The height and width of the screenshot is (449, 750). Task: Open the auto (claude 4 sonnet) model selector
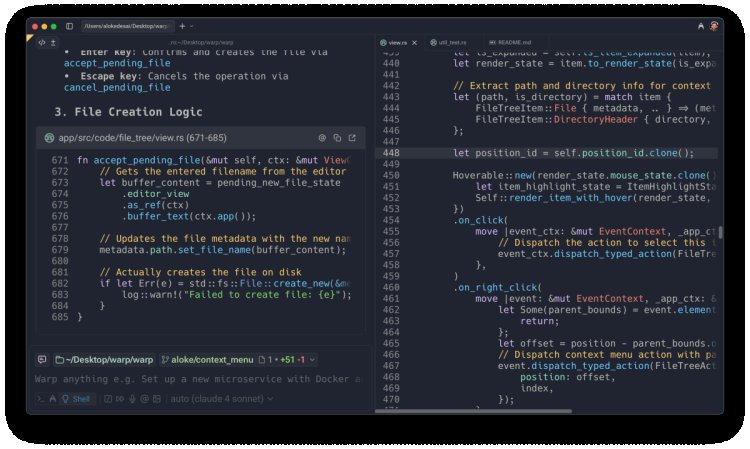click(219, 399)
